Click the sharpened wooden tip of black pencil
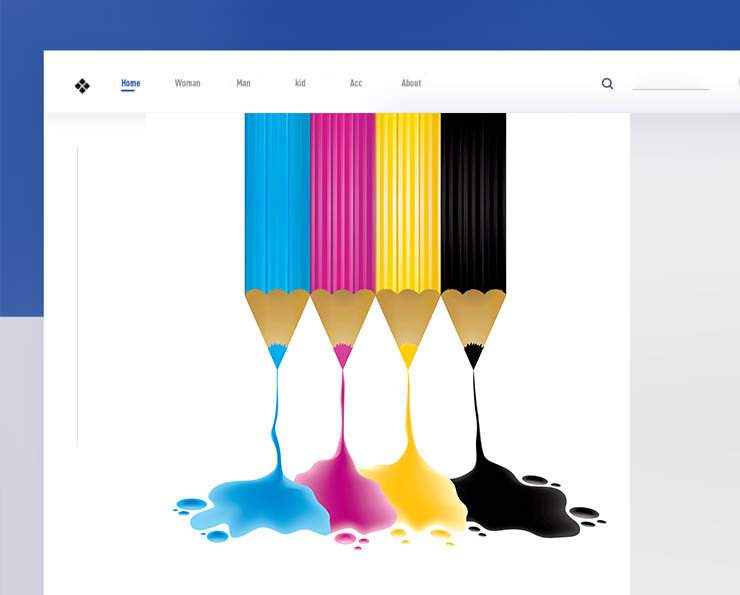 click(473, 320)
